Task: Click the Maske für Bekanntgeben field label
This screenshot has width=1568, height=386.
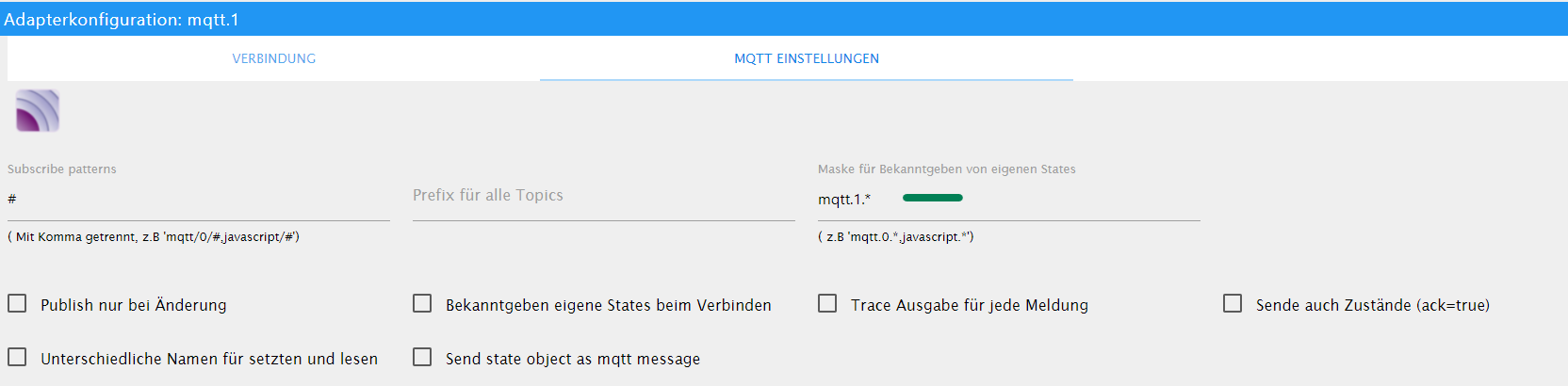Action: click(x=947, y=169)
